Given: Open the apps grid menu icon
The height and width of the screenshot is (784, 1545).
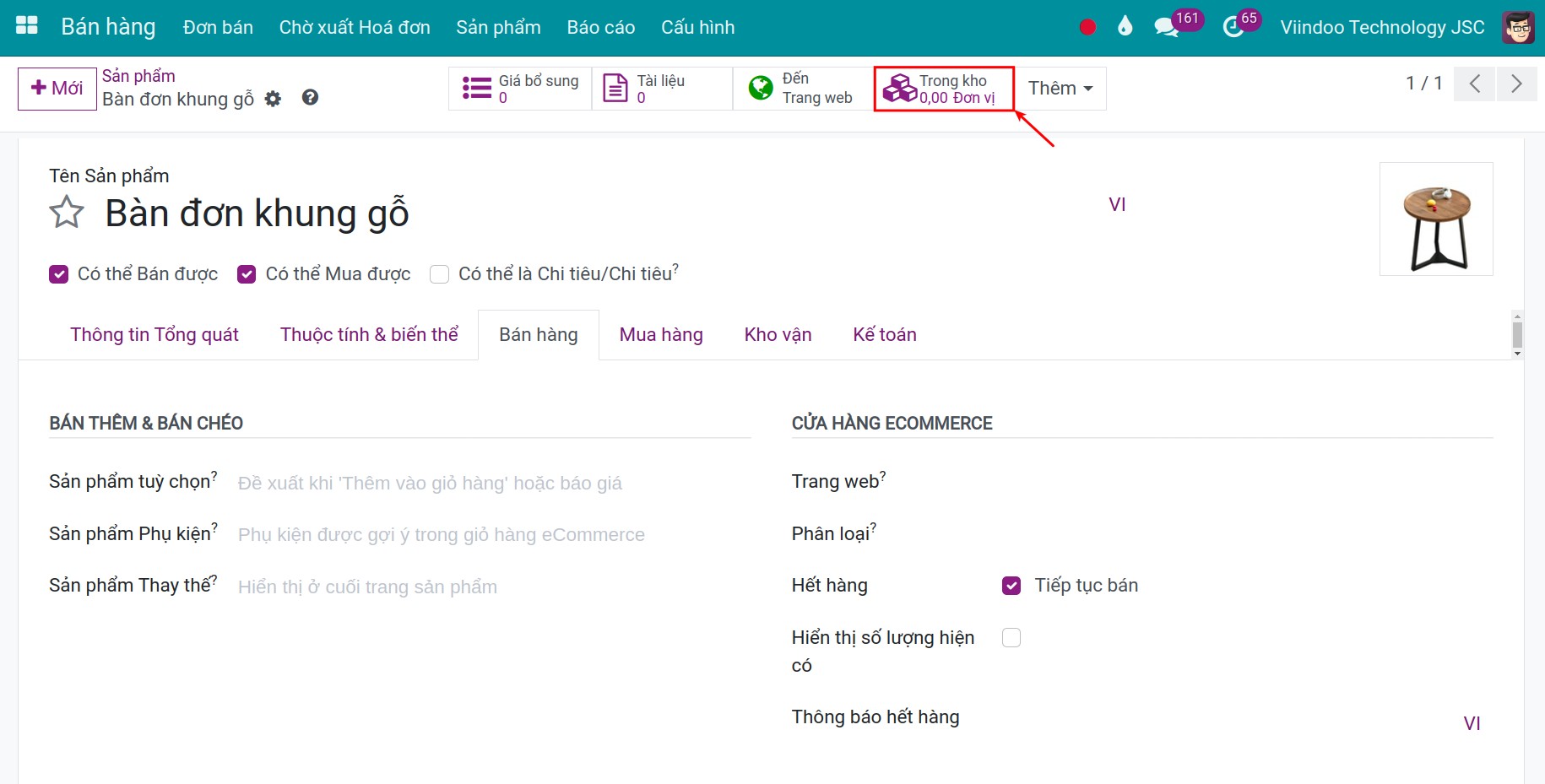Looking at the screenshot, I should 27,26.
